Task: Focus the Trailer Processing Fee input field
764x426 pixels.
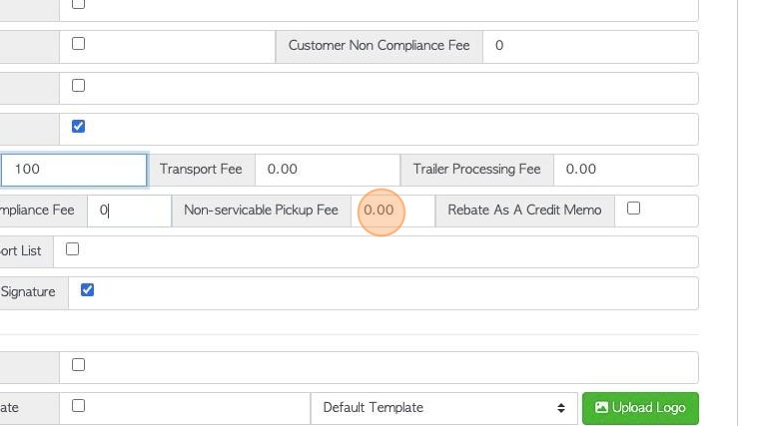Action: point(626,170)
